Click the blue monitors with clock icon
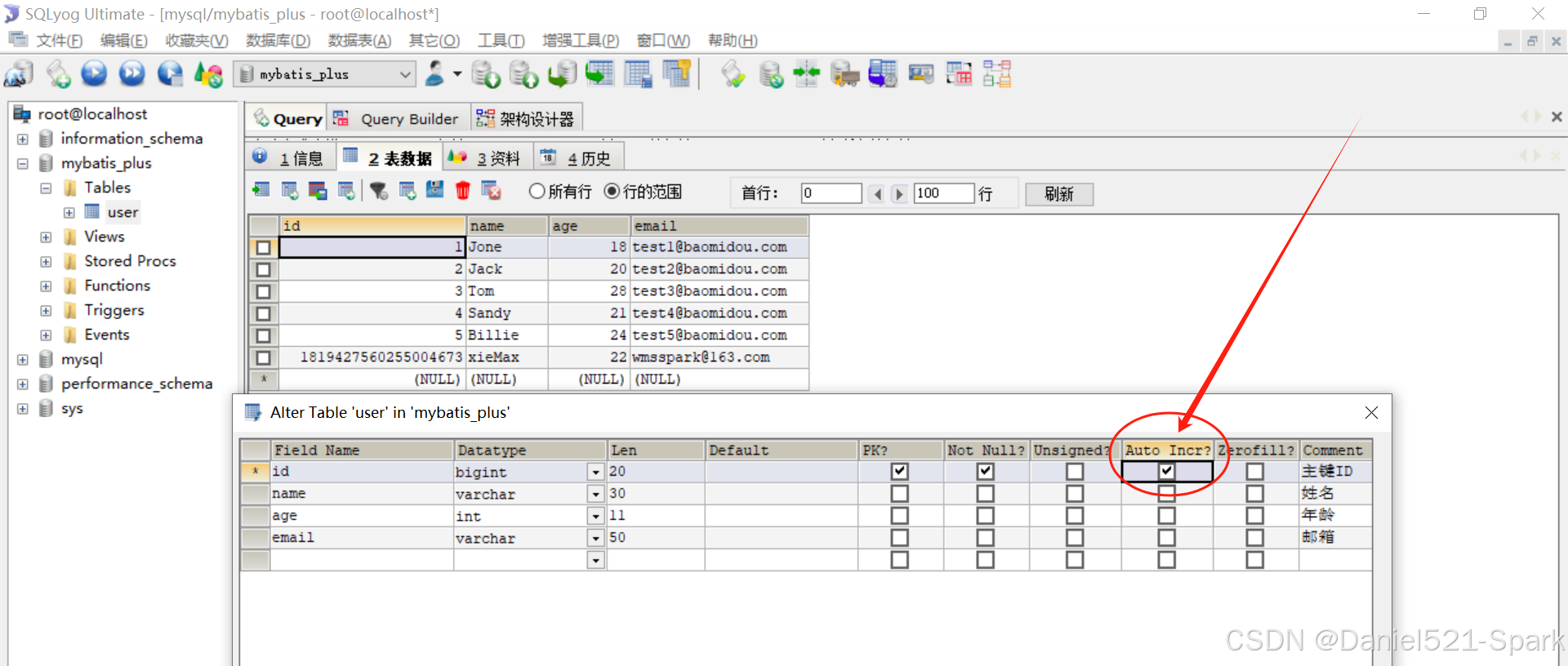The width and height of the screenshot is (1568, 666). (x=883, y=74)
